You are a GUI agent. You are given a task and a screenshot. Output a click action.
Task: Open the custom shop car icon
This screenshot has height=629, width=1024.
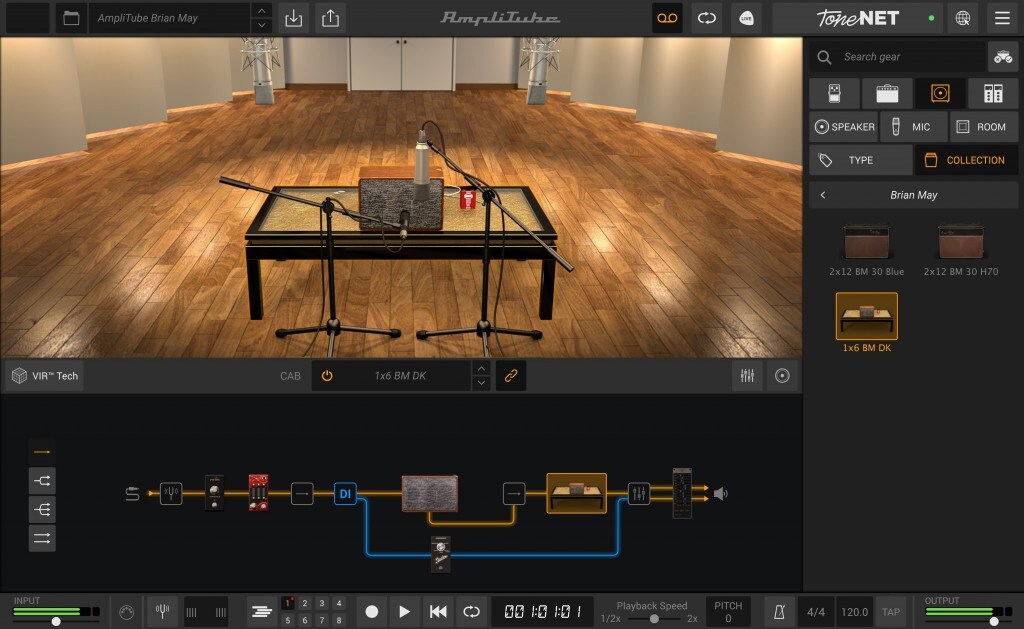[x=1002, y=57]
